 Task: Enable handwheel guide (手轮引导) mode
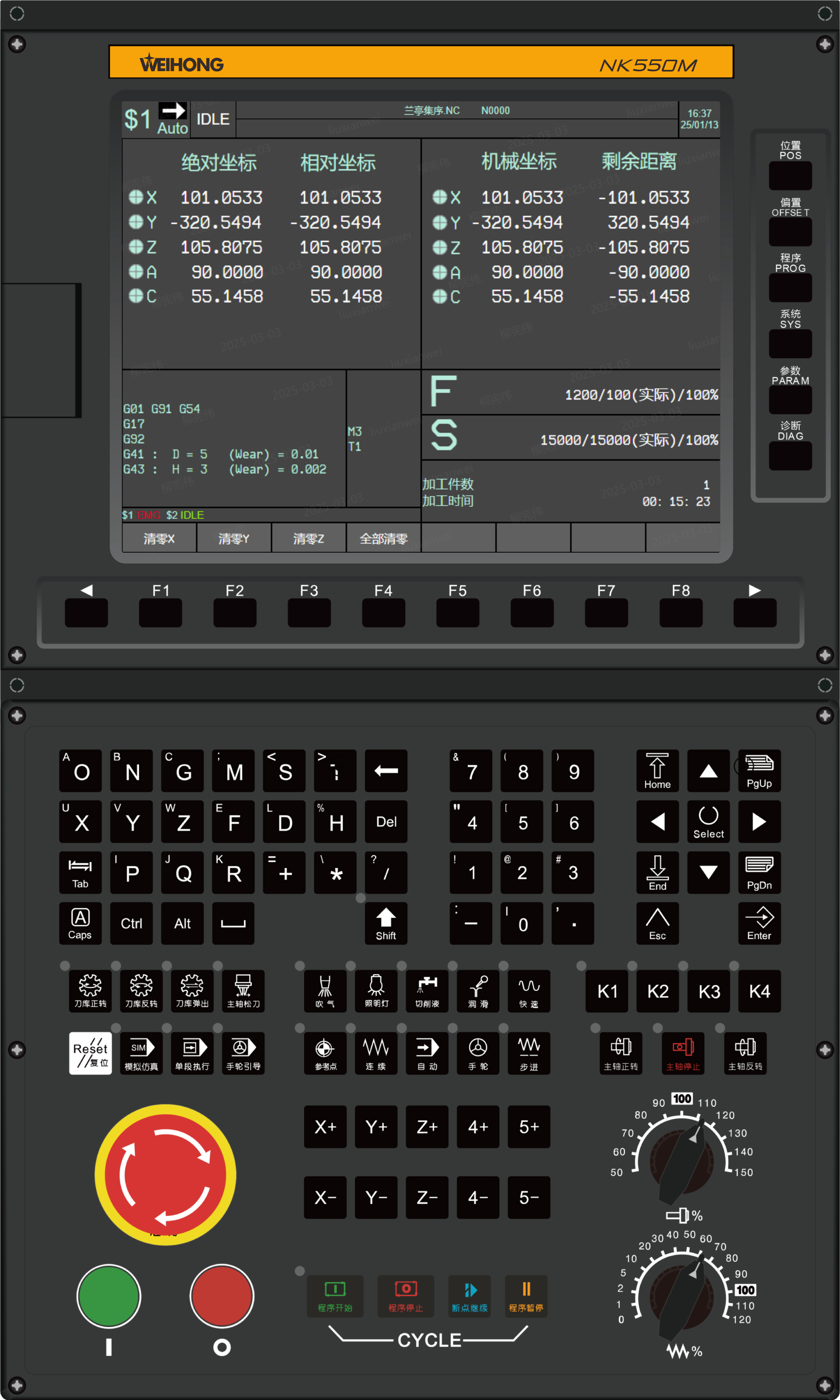(x=243, y=1053)
